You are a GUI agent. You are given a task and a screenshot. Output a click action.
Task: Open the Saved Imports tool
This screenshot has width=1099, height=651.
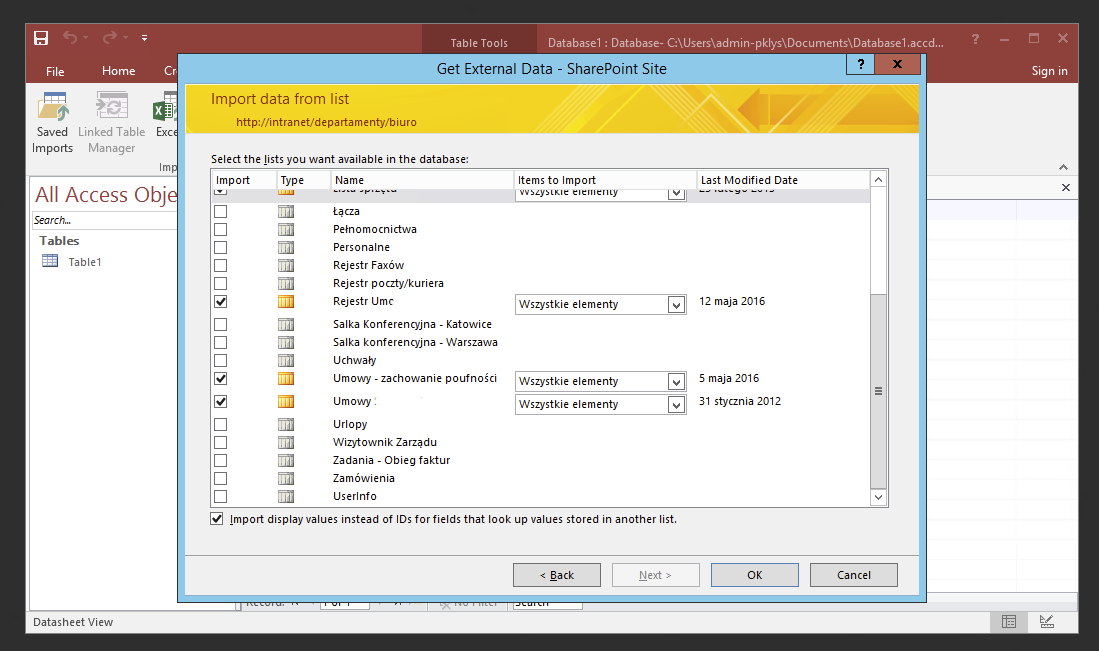pos(52,115)
